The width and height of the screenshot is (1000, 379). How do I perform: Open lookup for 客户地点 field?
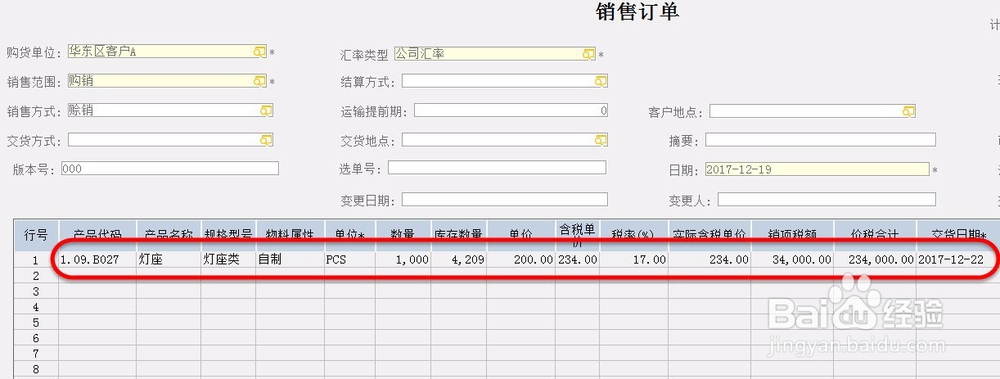click(909, 112)
